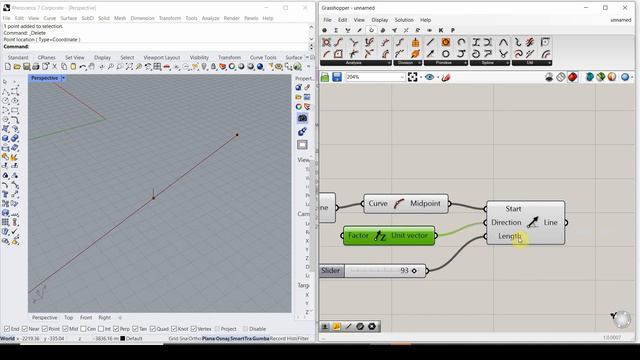Click Grasshopper Save blue disk icon
The image size is (640, 360).
pos(337,77)
